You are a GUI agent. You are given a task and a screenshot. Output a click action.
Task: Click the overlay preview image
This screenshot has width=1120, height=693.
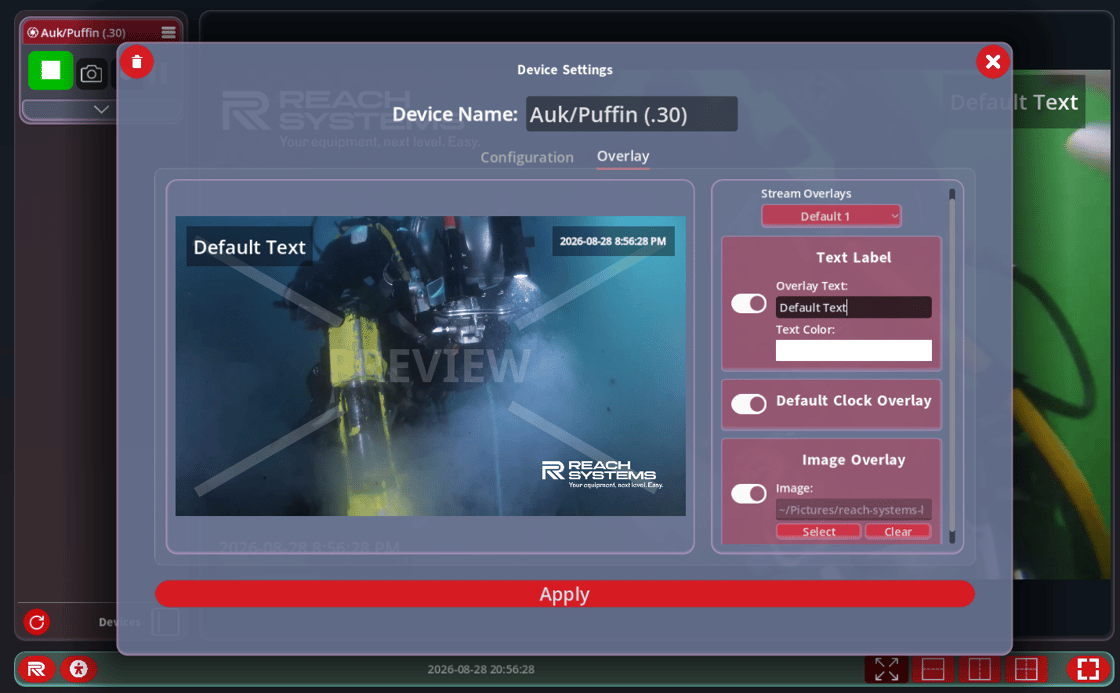tap(430, 366)
